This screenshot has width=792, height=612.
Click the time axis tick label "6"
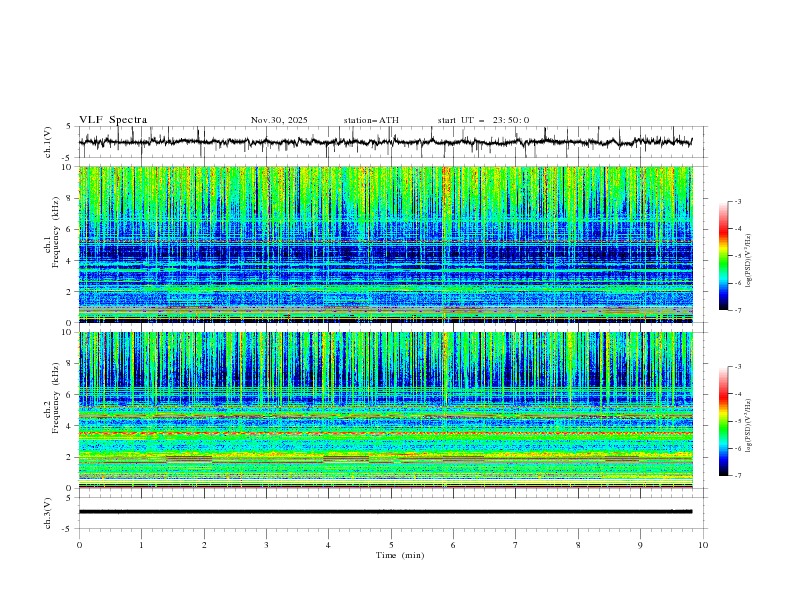(x=453, y=545)
